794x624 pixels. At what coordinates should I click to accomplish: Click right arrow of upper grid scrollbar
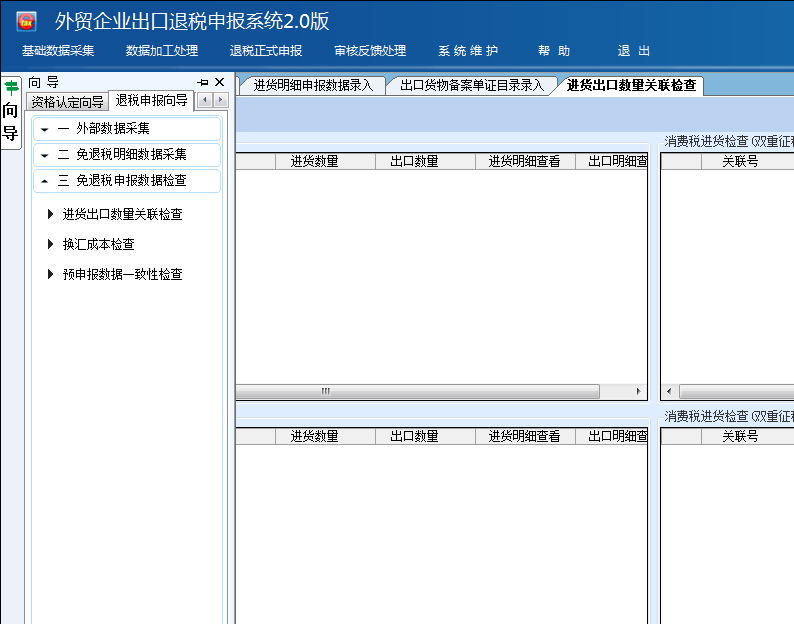[x=639, y=392]
